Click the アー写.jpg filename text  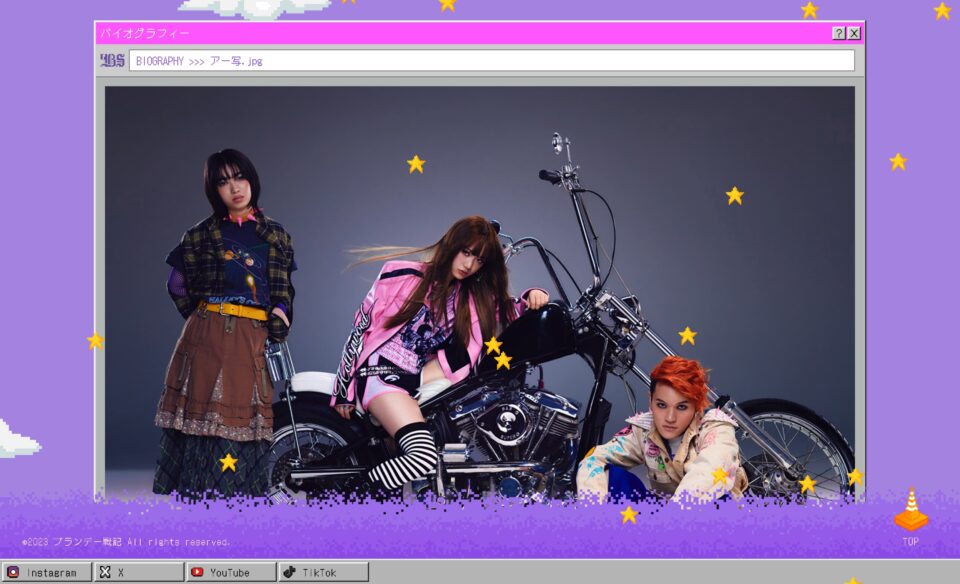(x=236, y=61)
